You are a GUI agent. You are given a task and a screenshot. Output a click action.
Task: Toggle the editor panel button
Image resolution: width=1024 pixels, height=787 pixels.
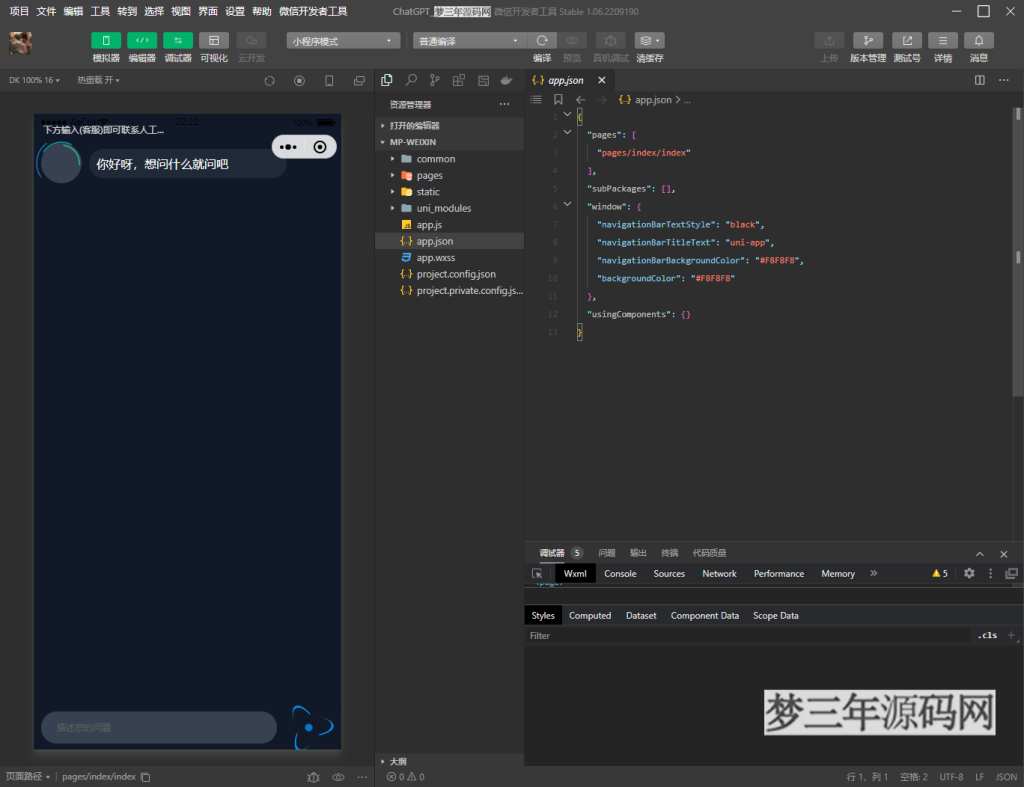pyautogui.click(x=142, y=41)
